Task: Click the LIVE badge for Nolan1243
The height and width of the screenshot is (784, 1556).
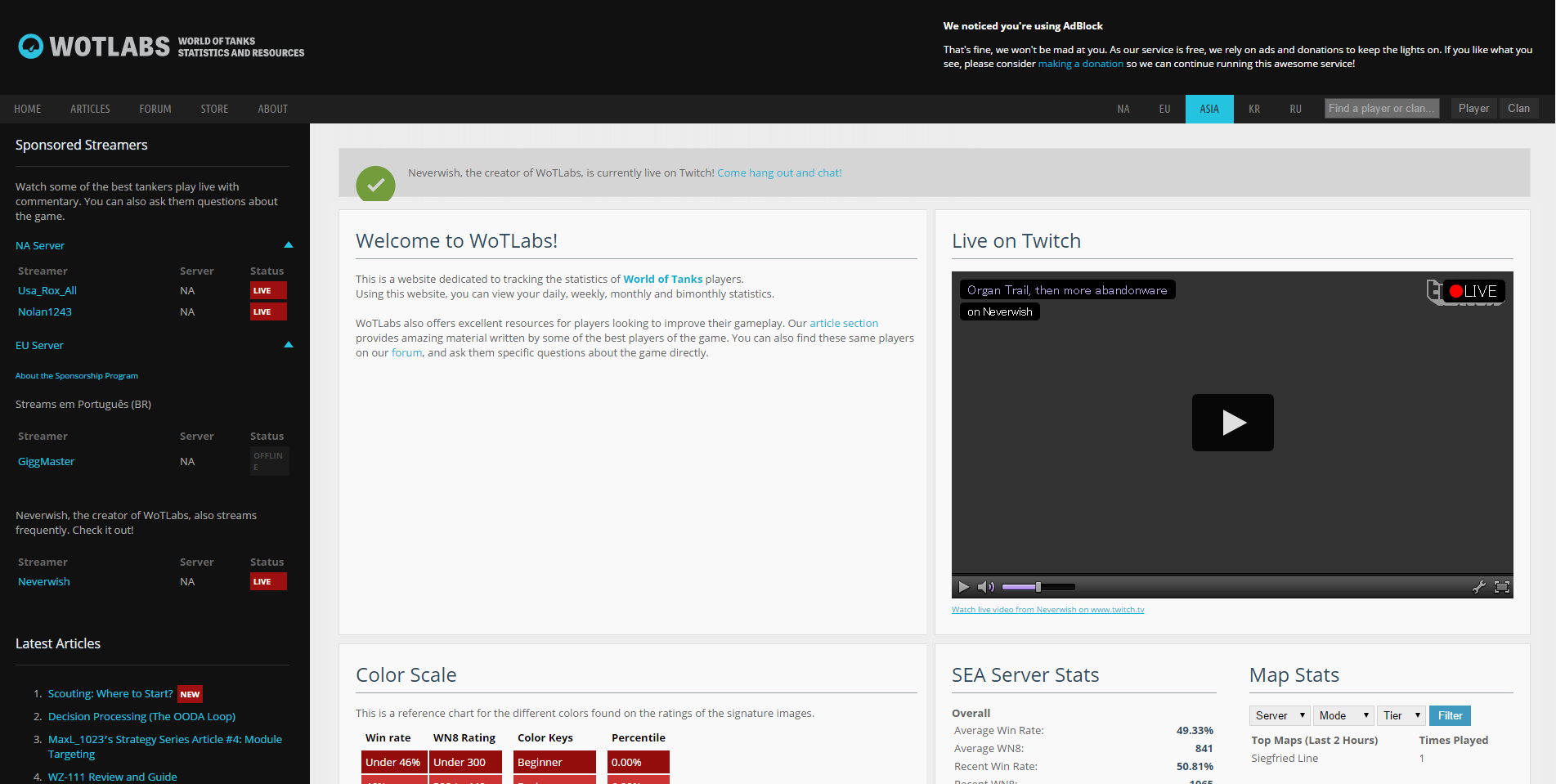Action: pyautogui.click(x=268, y=311)
